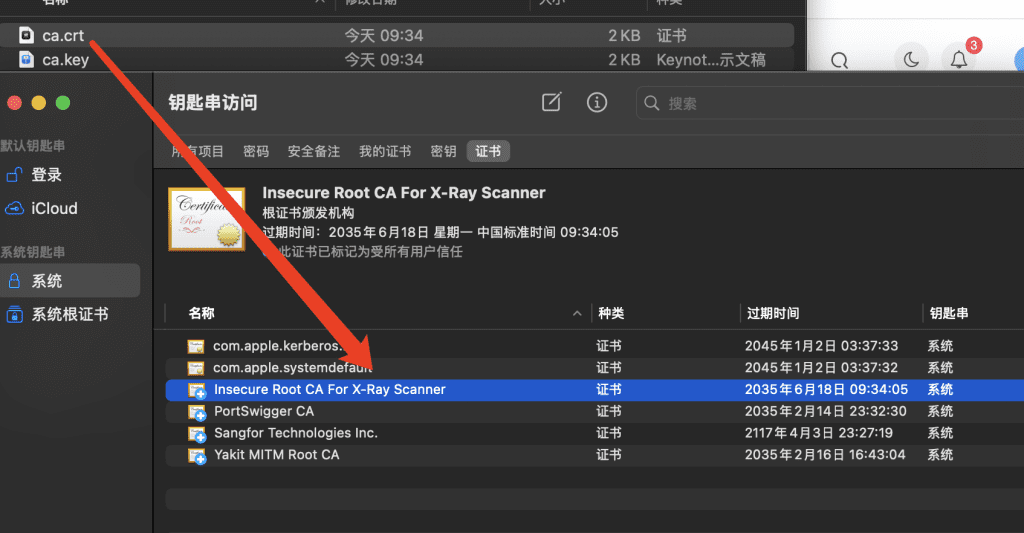
Task: Click the Insecure Root CA For X-Ray Scanner heading
Action: 404,193
